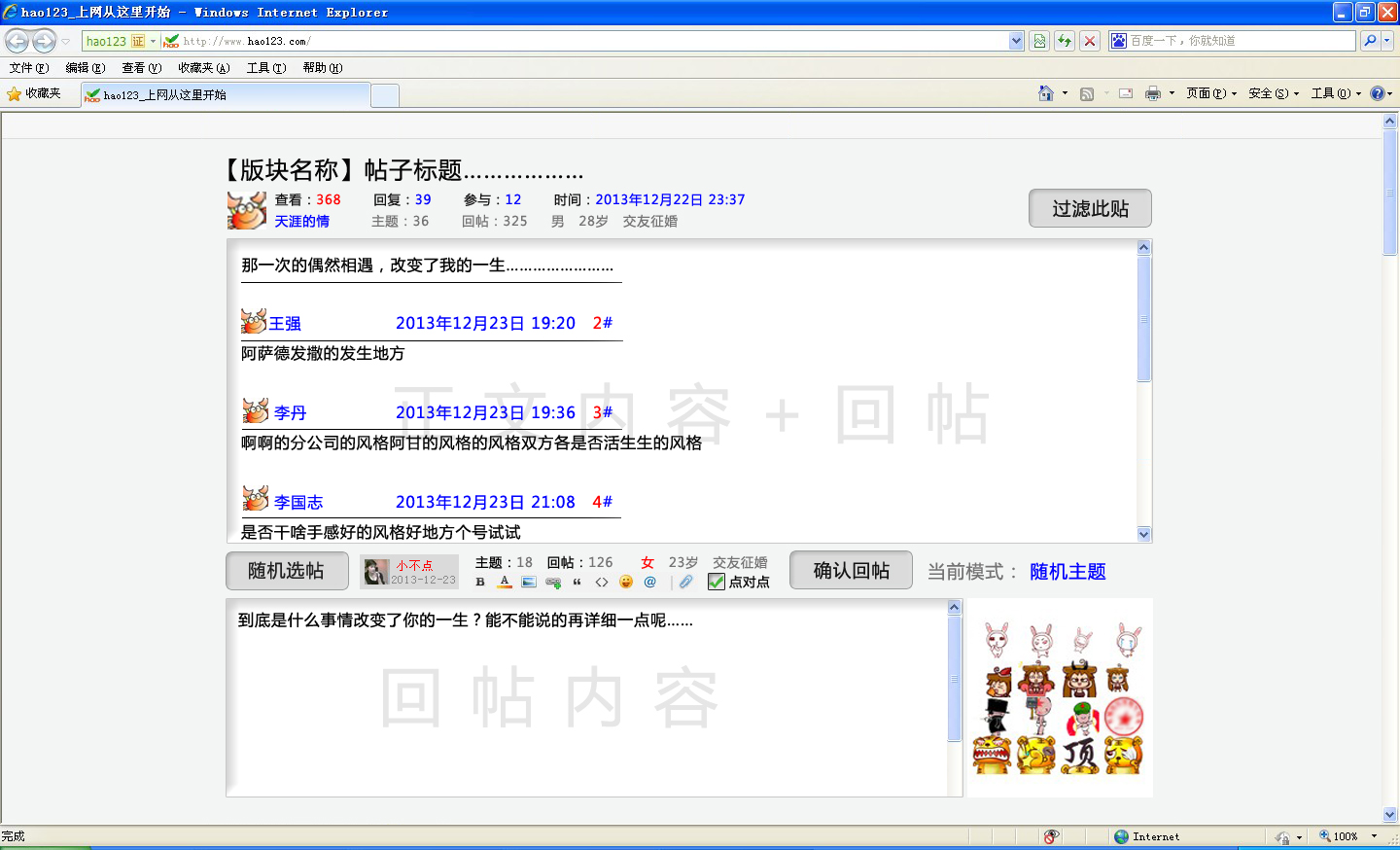1400x850 pixels.
Task: Mention a user with the @ icon
Action: (650, 582)
